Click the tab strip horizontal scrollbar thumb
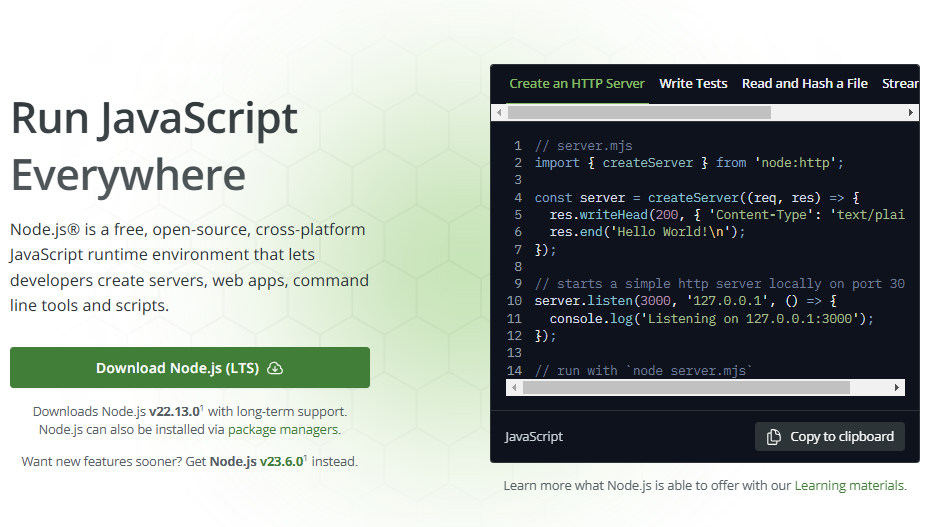 click(x=639, y=113)
